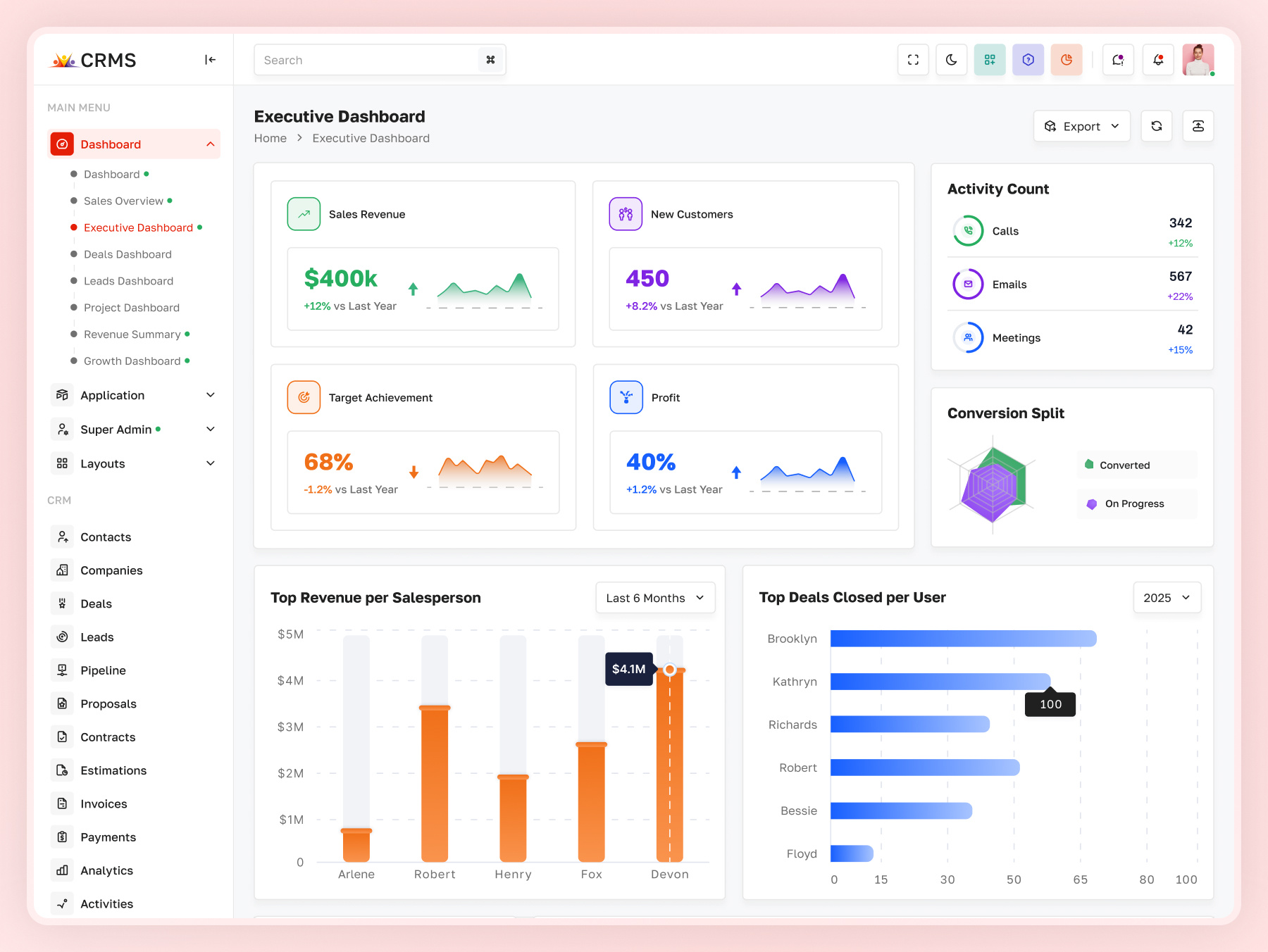The image size is (1268, 952).
Task: Click Devon's bar marker at $4.1M
Action: (670, 670)
